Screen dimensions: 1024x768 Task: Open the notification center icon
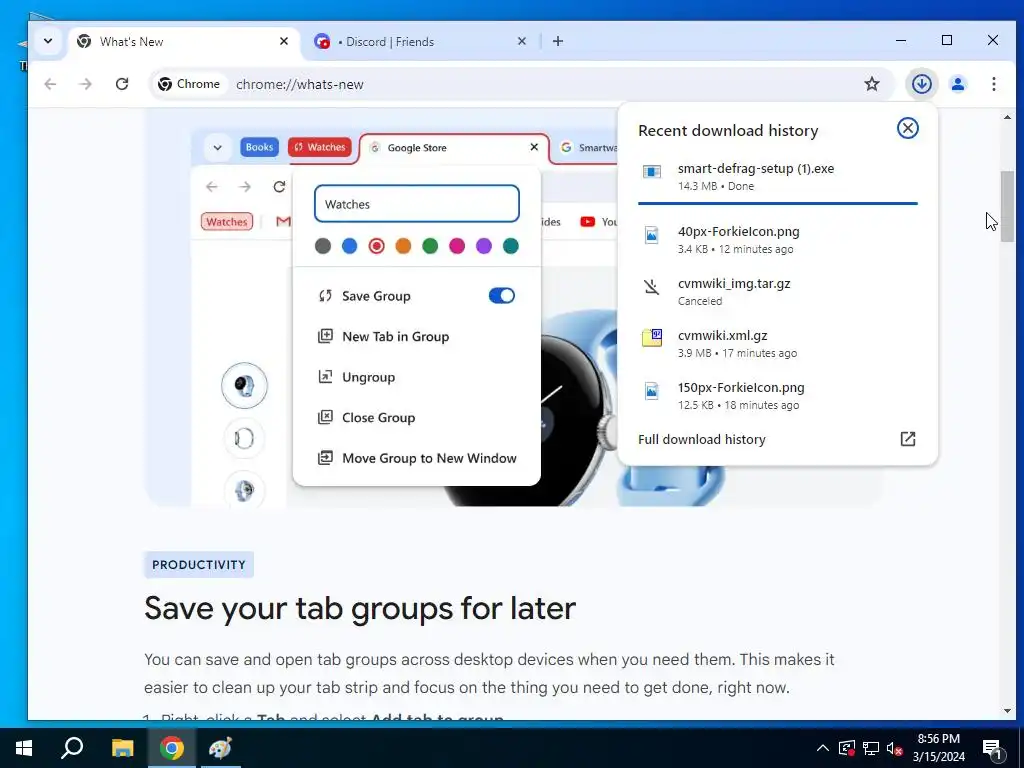point(993,748)
